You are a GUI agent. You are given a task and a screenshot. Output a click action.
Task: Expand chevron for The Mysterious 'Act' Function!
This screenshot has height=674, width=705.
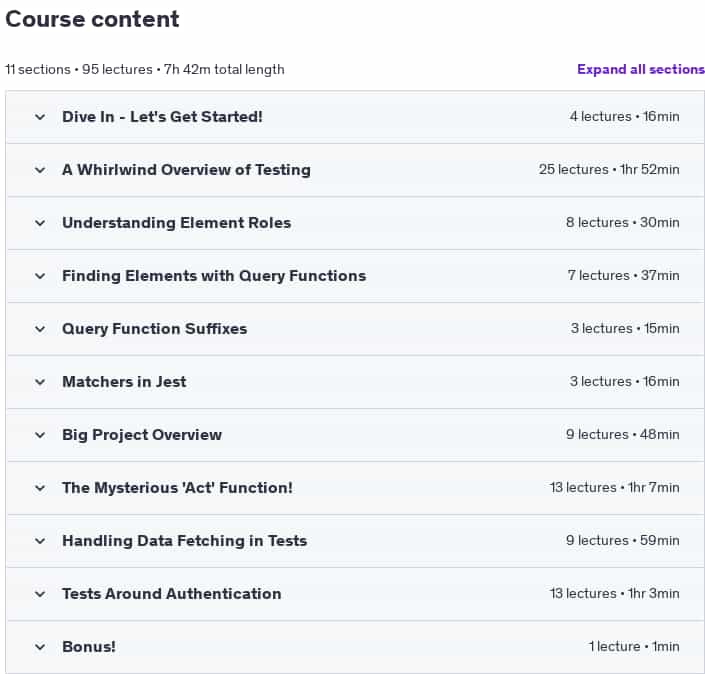(40, 488)
